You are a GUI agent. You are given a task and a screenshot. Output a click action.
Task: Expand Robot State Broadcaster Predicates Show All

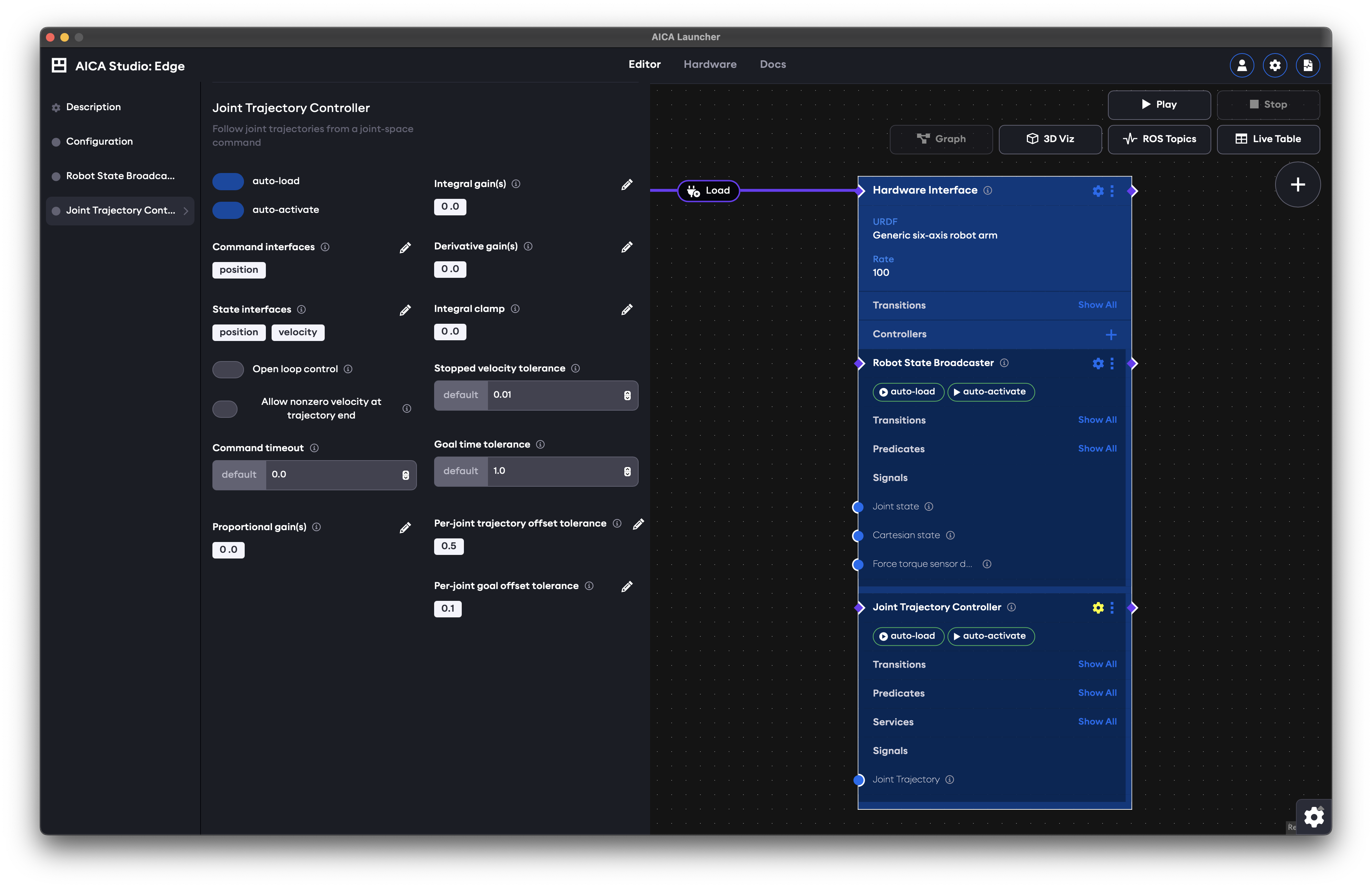tap(1096, 449)
